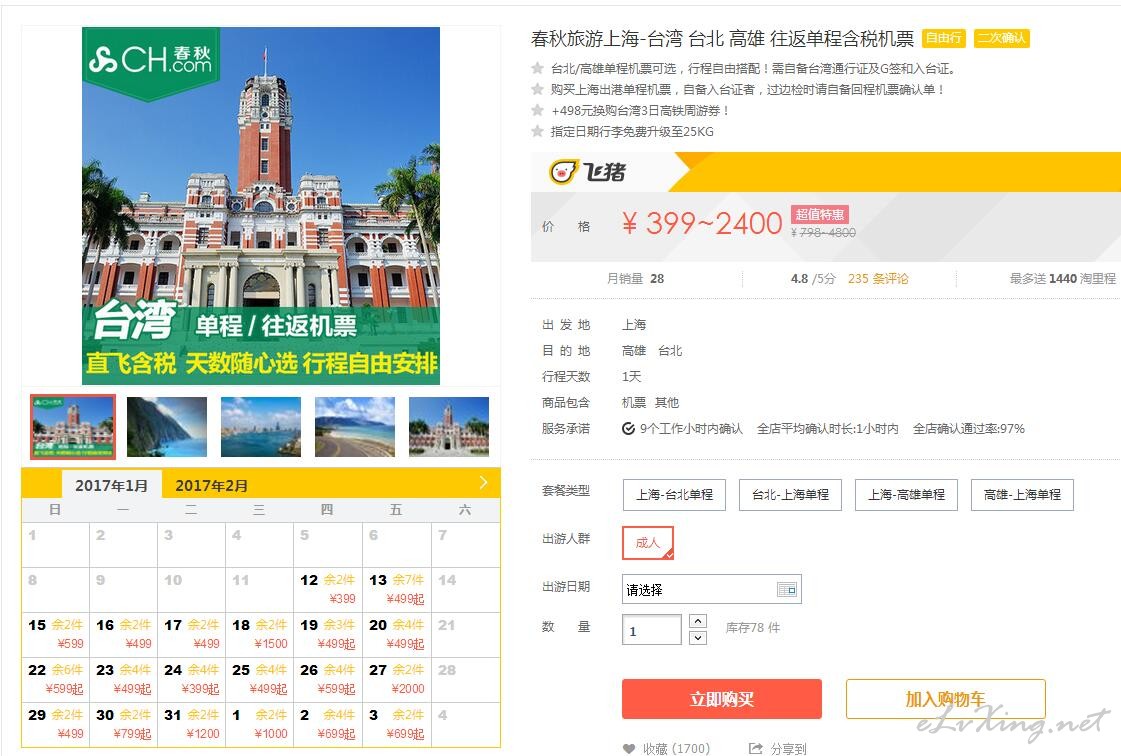Toggle the 成人 traveler type option

coord(648,543)
